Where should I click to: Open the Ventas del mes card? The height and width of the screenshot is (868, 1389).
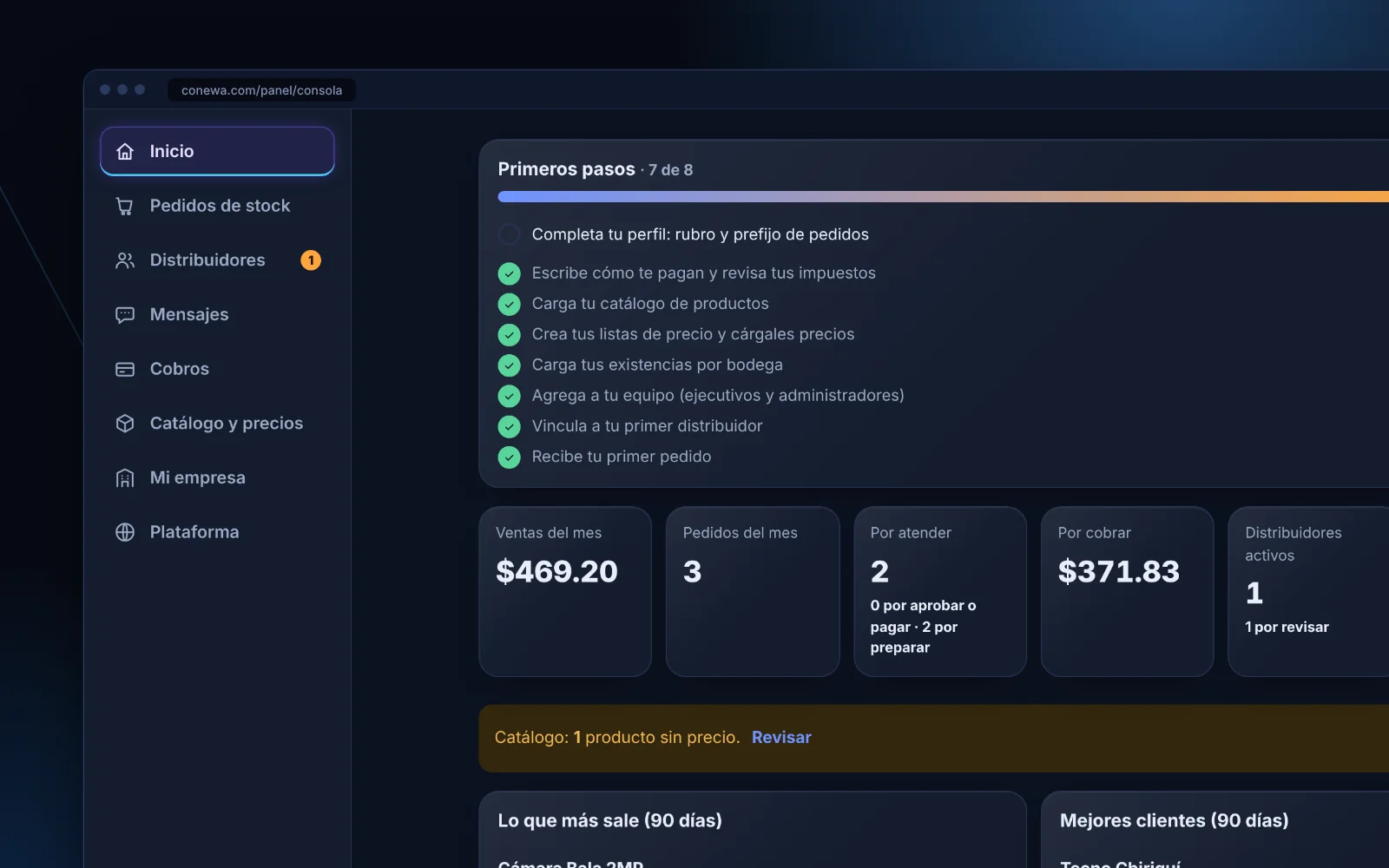click(565, 591)
